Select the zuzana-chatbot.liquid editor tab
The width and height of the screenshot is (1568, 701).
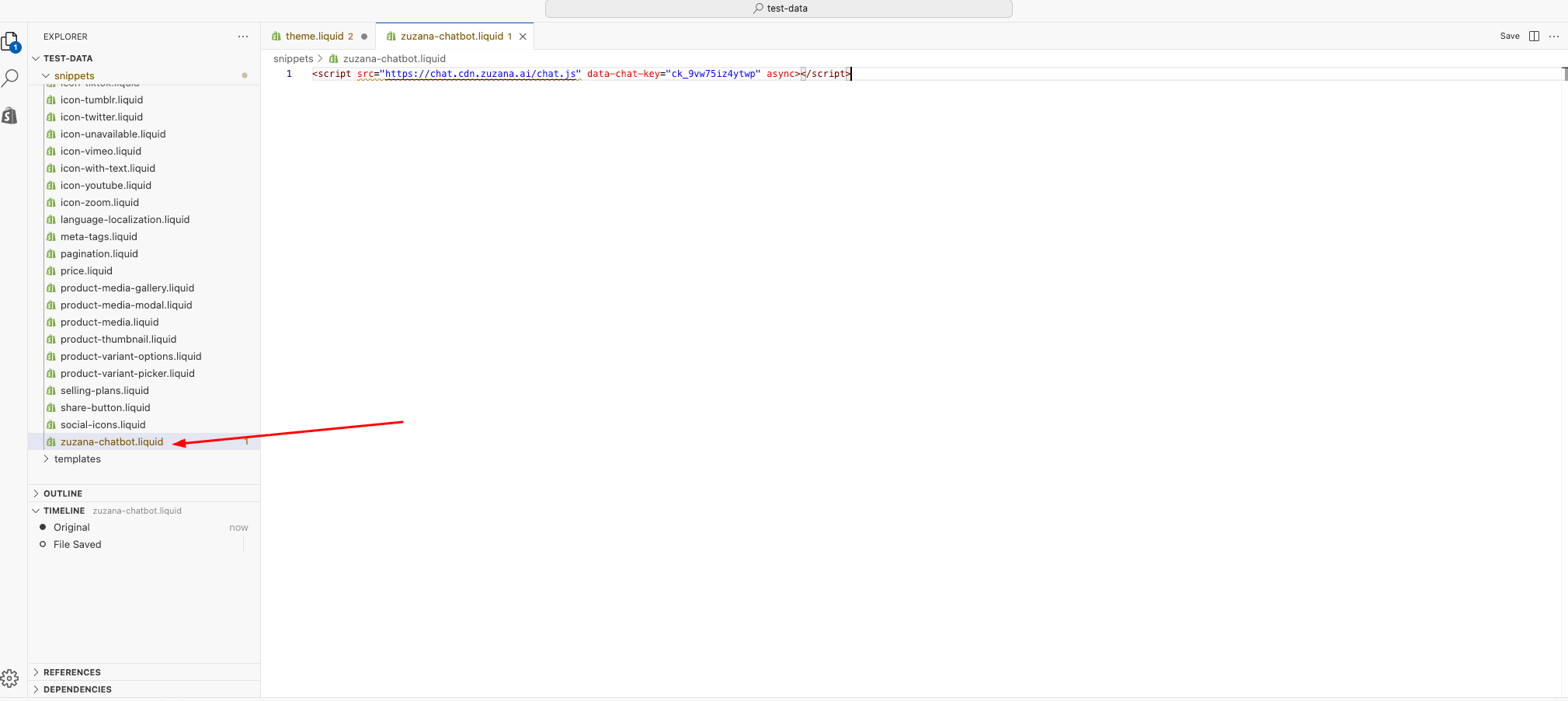pyautogui.click(x=451, y=37)
